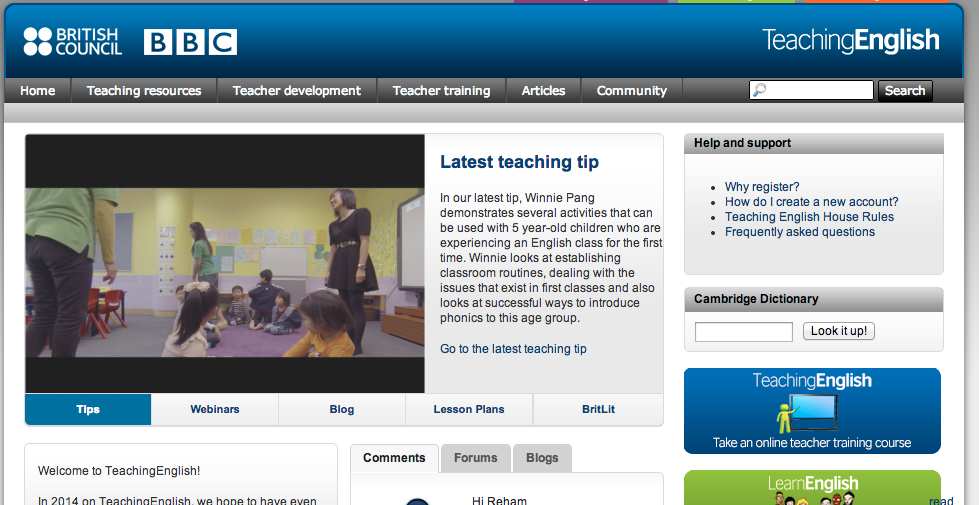Screen dimensions: 979x505
Task: Click the magnifier icon in search box
Action: coord(760,90)
